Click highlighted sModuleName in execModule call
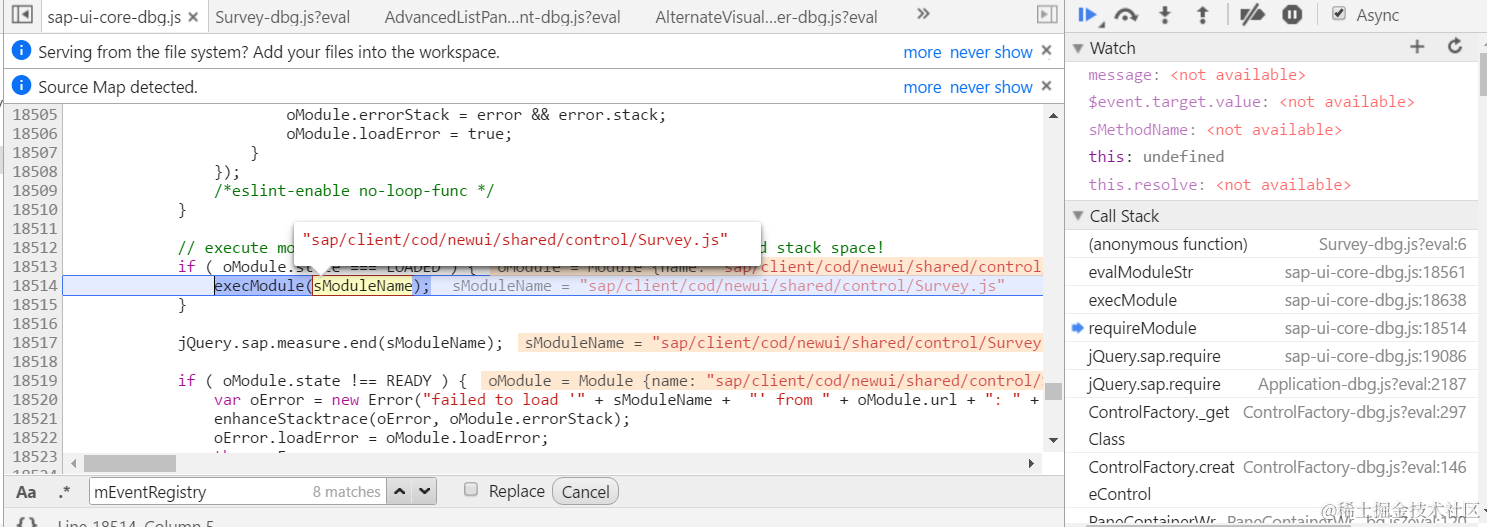The image size is (1487, 527). tap(363, 286)
